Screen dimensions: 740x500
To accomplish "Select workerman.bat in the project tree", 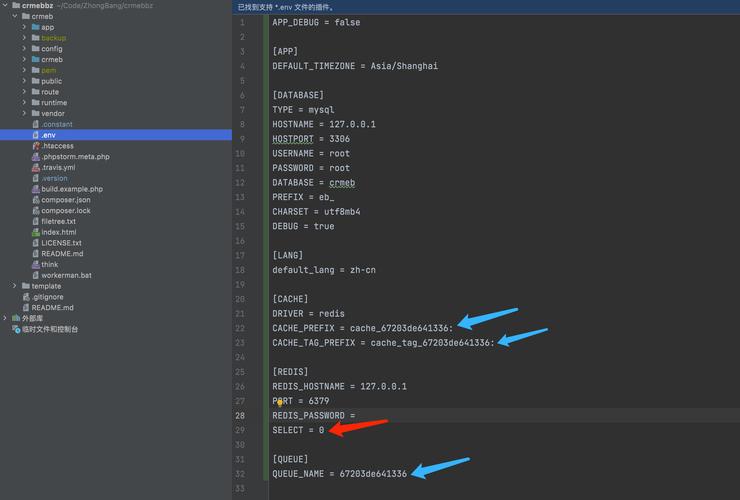I will 66,275.
